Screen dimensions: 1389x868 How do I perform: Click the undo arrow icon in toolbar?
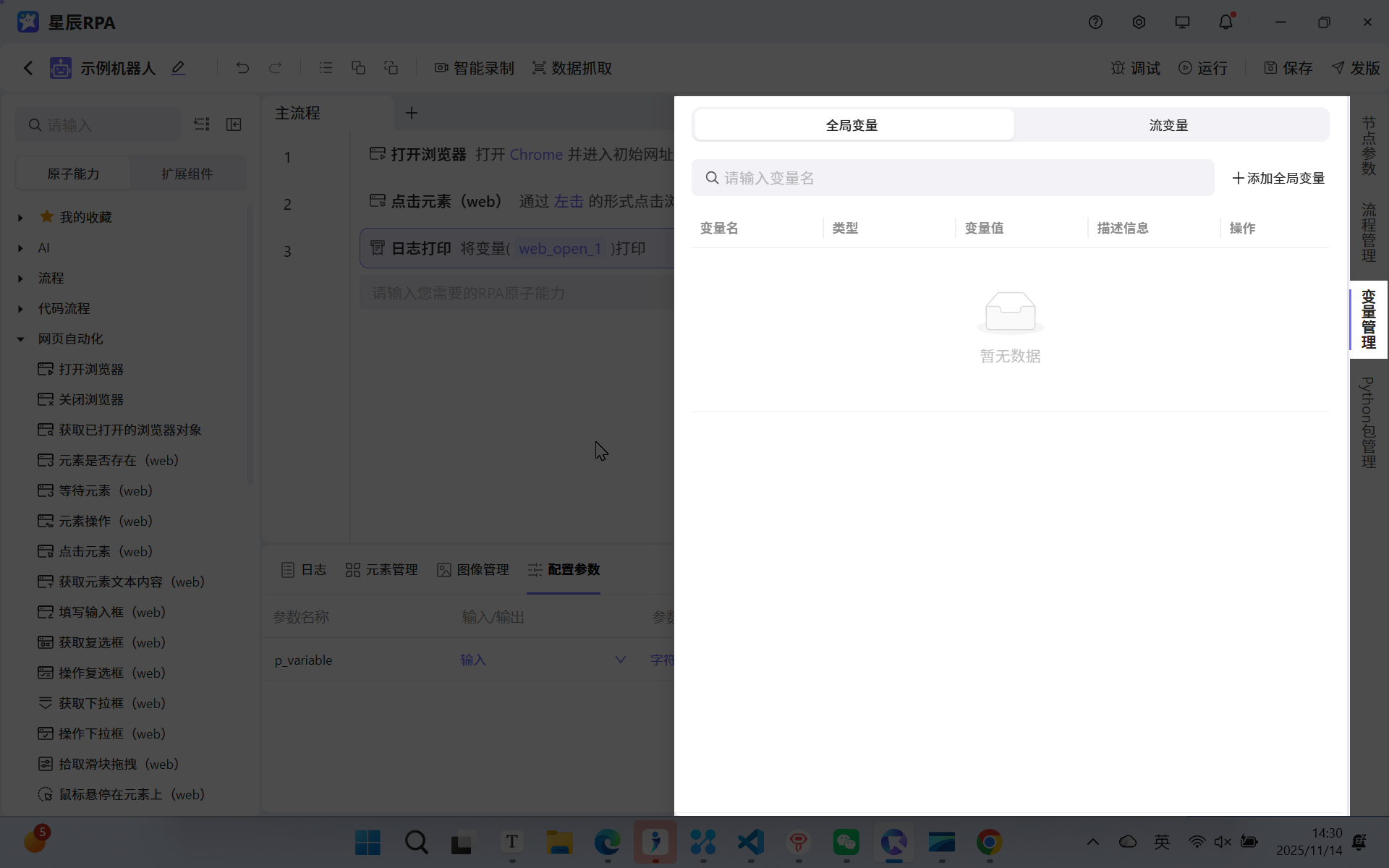[x=242, y=68]
